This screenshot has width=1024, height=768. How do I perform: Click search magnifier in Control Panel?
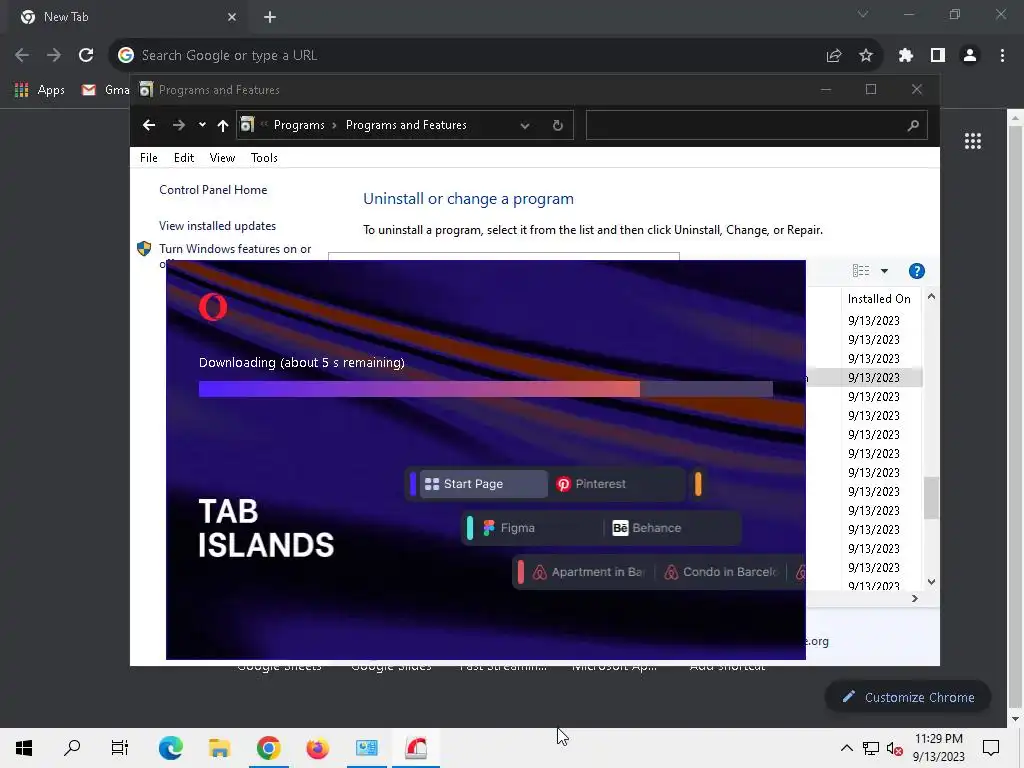point(913,125)
